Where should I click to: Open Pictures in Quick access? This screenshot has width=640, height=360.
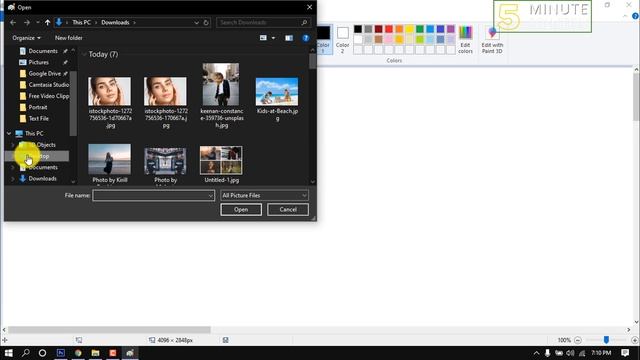click(38, 62)
